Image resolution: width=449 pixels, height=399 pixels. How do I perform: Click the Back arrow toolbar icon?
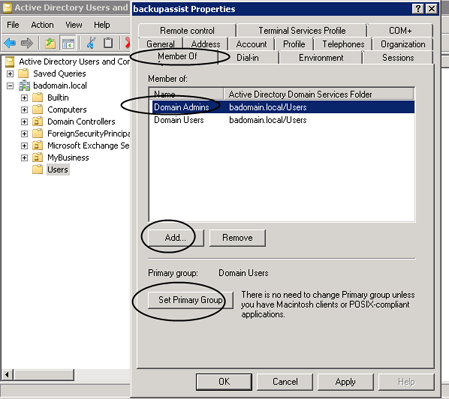tap(10, 43)
